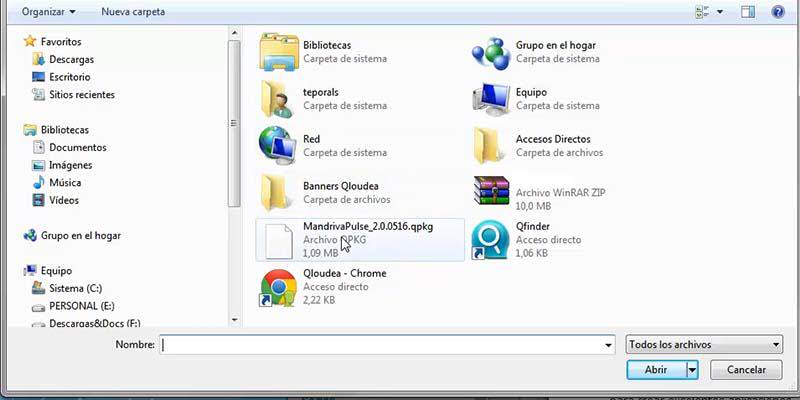Image resolution: width=800 pixels, height=400 pixels.
Task: Open the Música library
Action: 65,183
